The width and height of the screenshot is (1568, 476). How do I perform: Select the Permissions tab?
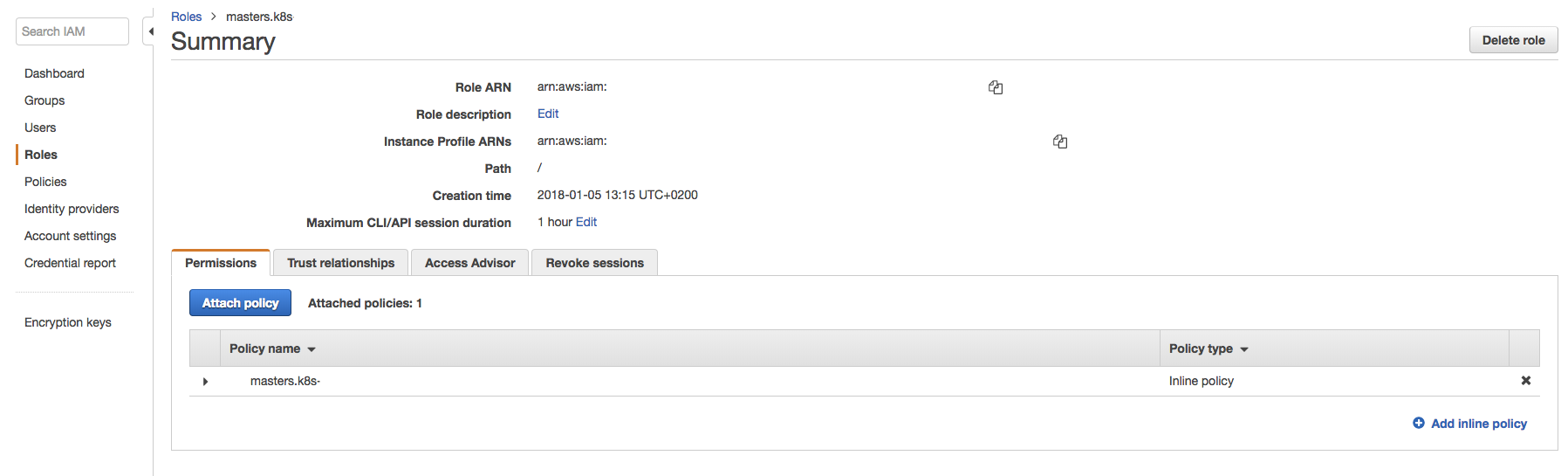pyautogui.click(x=221, y=263)
